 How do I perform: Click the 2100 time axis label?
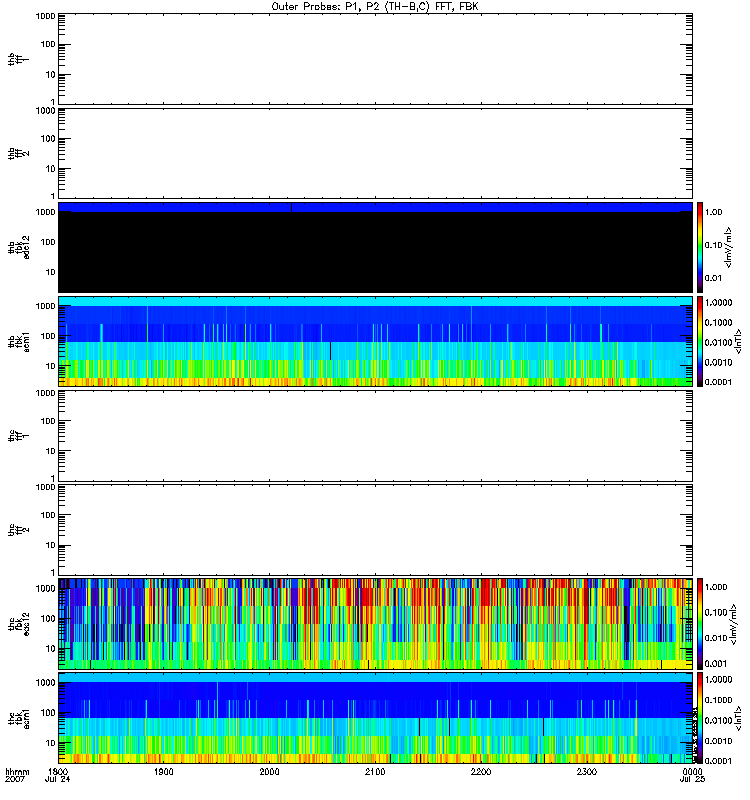click(x=375, y=772)
